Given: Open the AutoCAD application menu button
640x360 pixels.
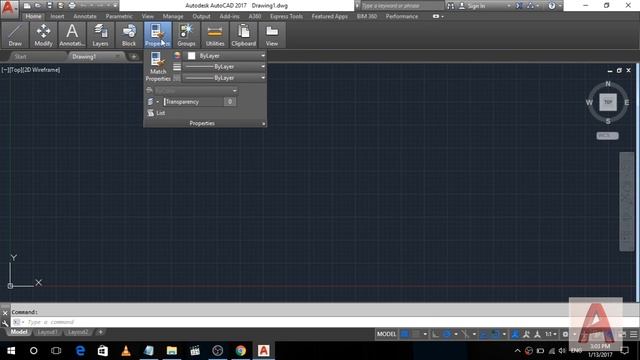Looking at the screenshot, I should pos(9,8).
